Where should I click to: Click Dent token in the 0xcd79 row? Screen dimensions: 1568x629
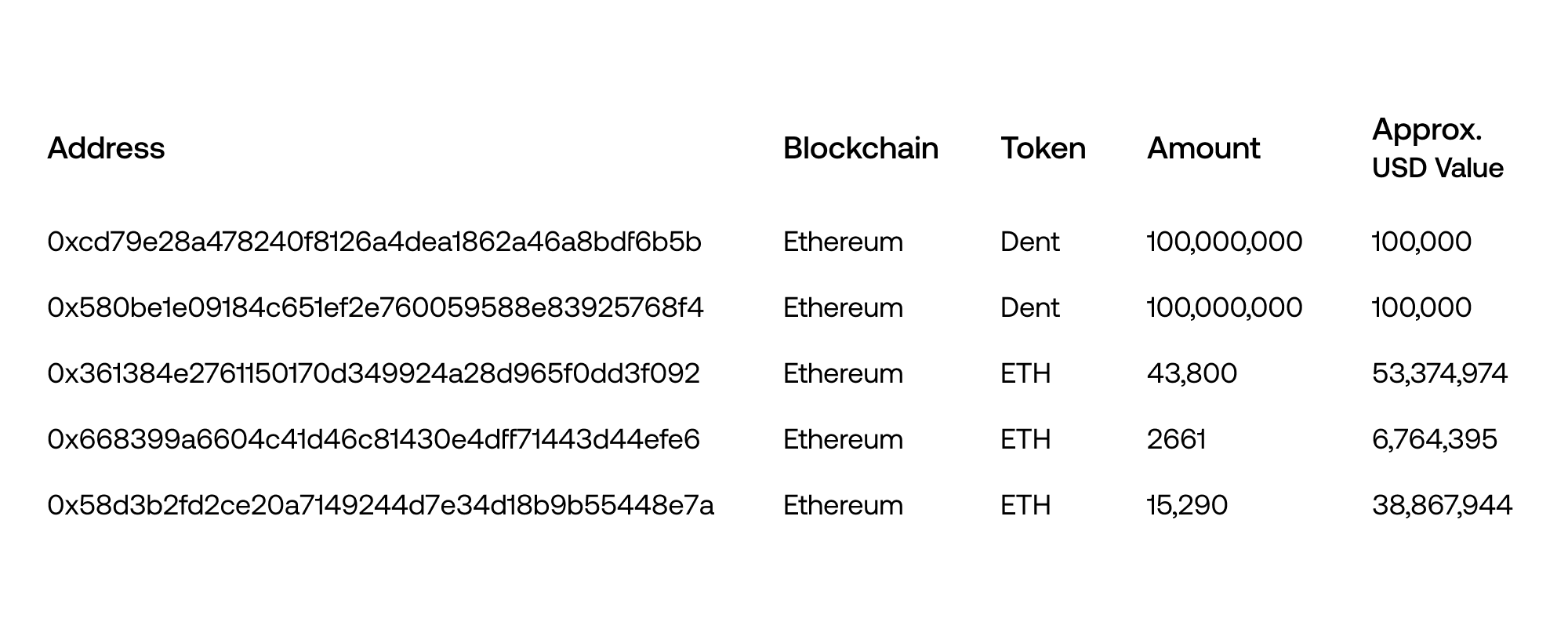(1029, 242)
